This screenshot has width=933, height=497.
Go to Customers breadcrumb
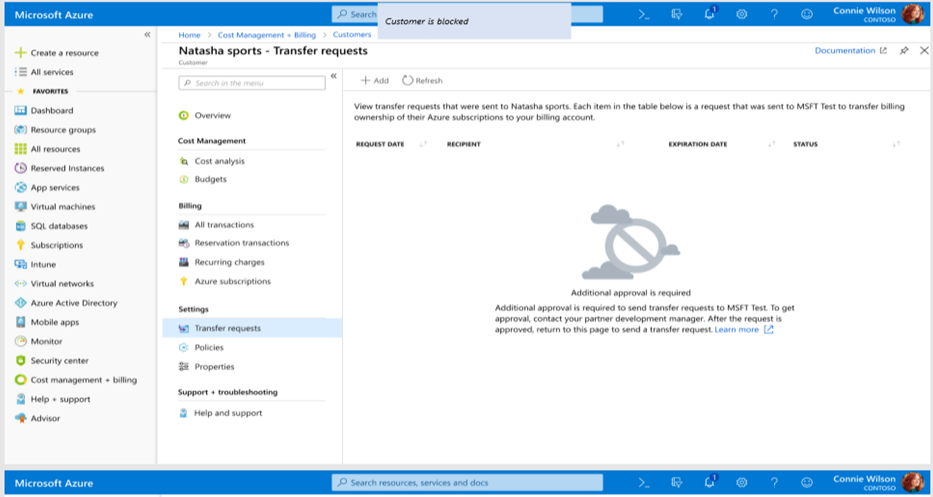(x=352, y=35)
